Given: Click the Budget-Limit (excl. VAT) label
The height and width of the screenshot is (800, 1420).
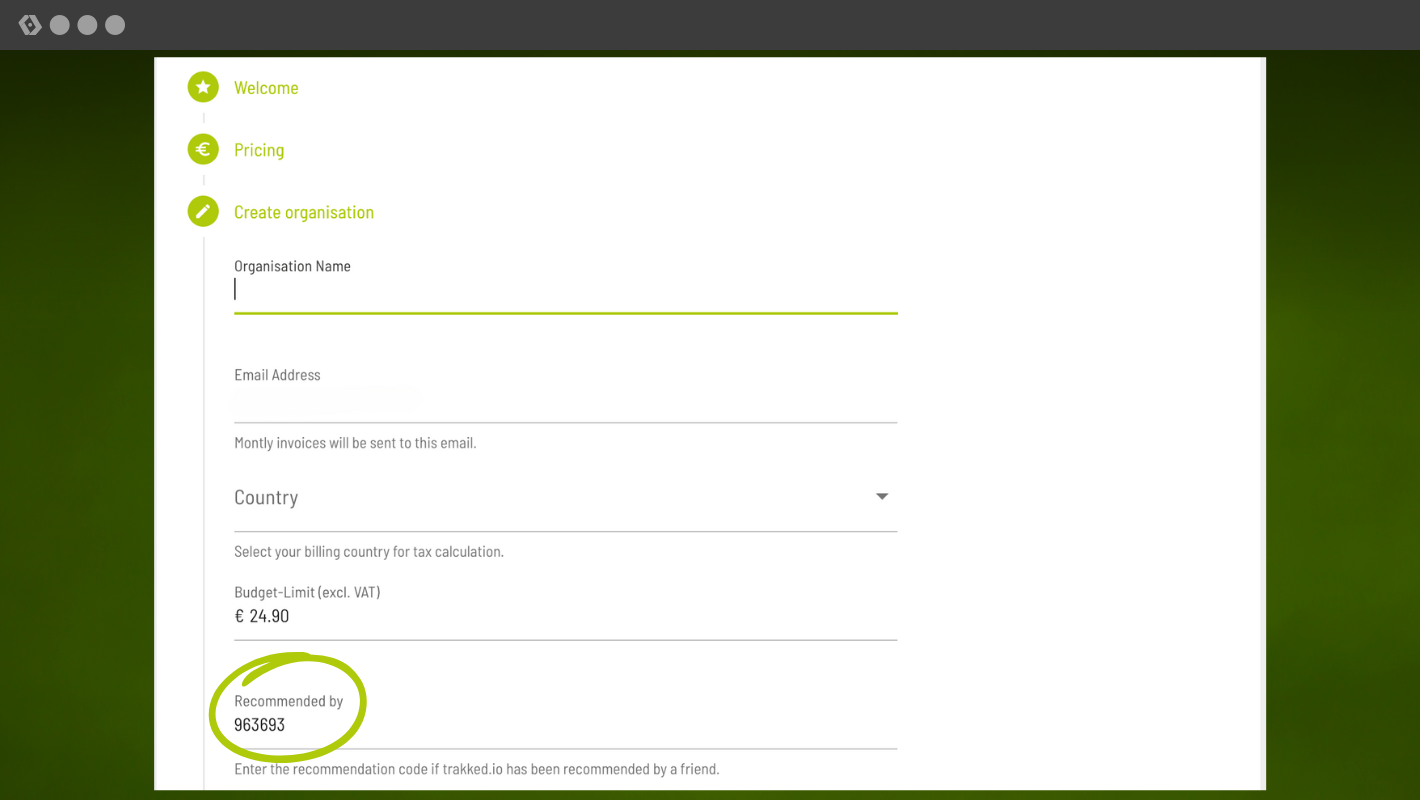Looking at the screenshot, I should click(x=307, y=592).
